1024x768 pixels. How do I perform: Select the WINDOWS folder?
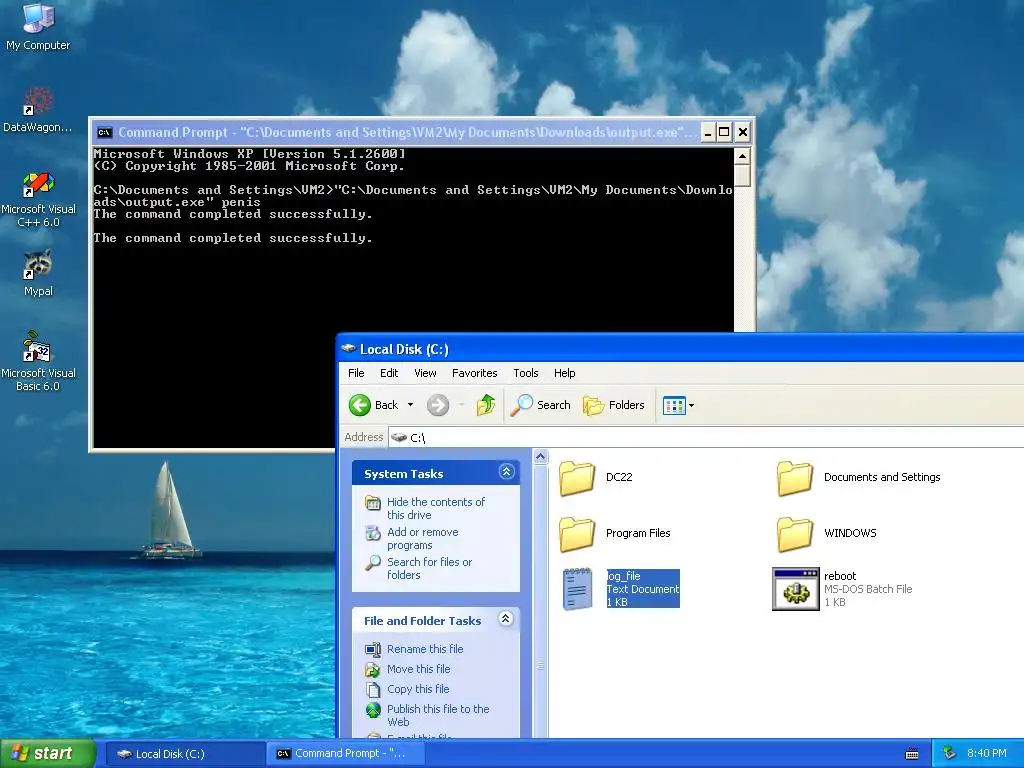click(x=827, y=534)
